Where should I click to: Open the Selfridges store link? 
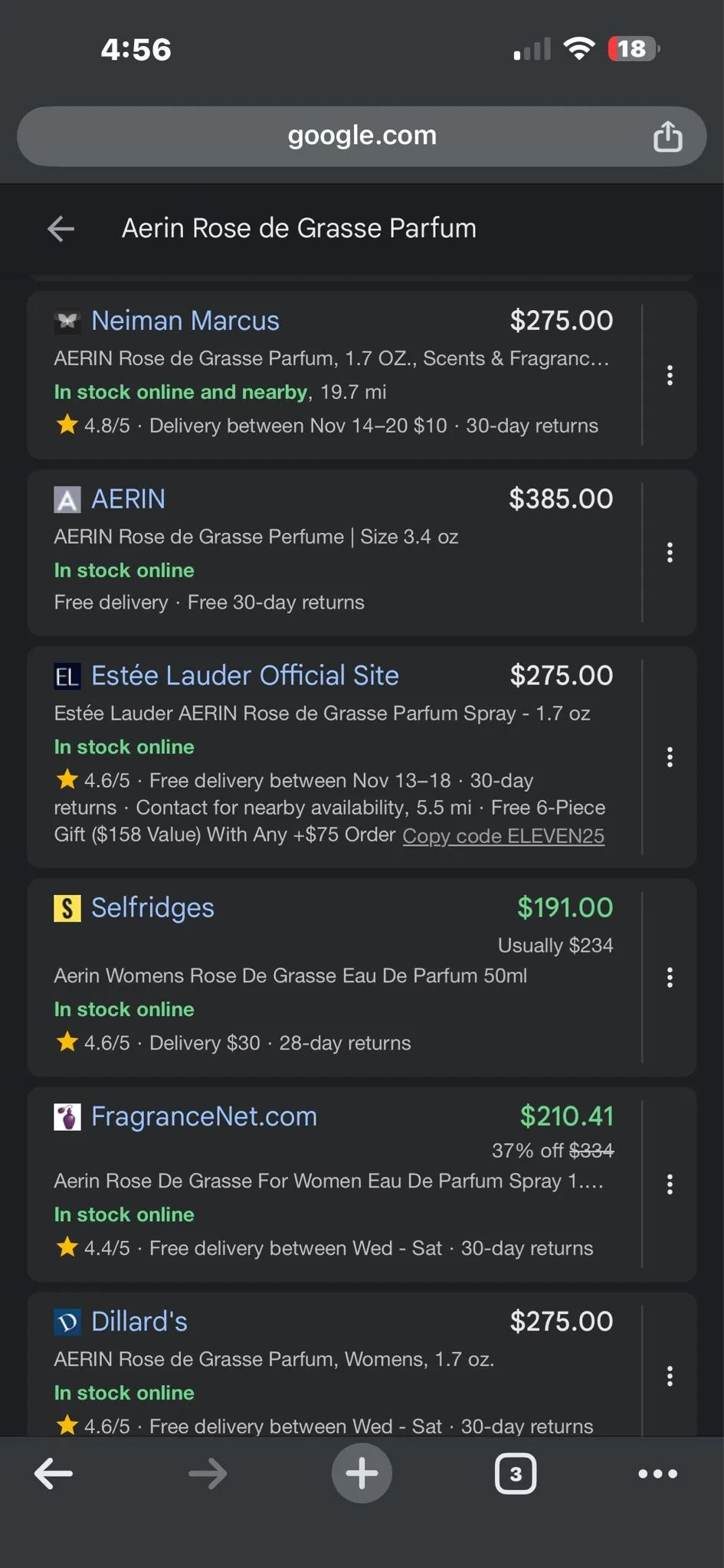pos(152,908)
